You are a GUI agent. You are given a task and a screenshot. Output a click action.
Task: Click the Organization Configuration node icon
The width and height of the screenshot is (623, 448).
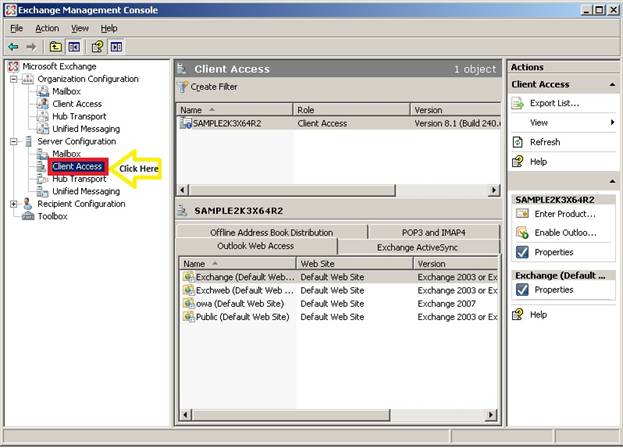(x=28, y=79)
